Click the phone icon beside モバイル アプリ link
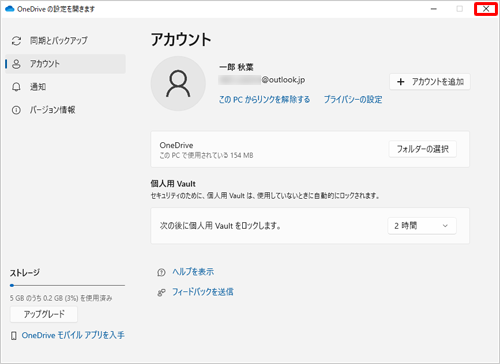Viewport: 500px width, 364px height. [14, 336]
